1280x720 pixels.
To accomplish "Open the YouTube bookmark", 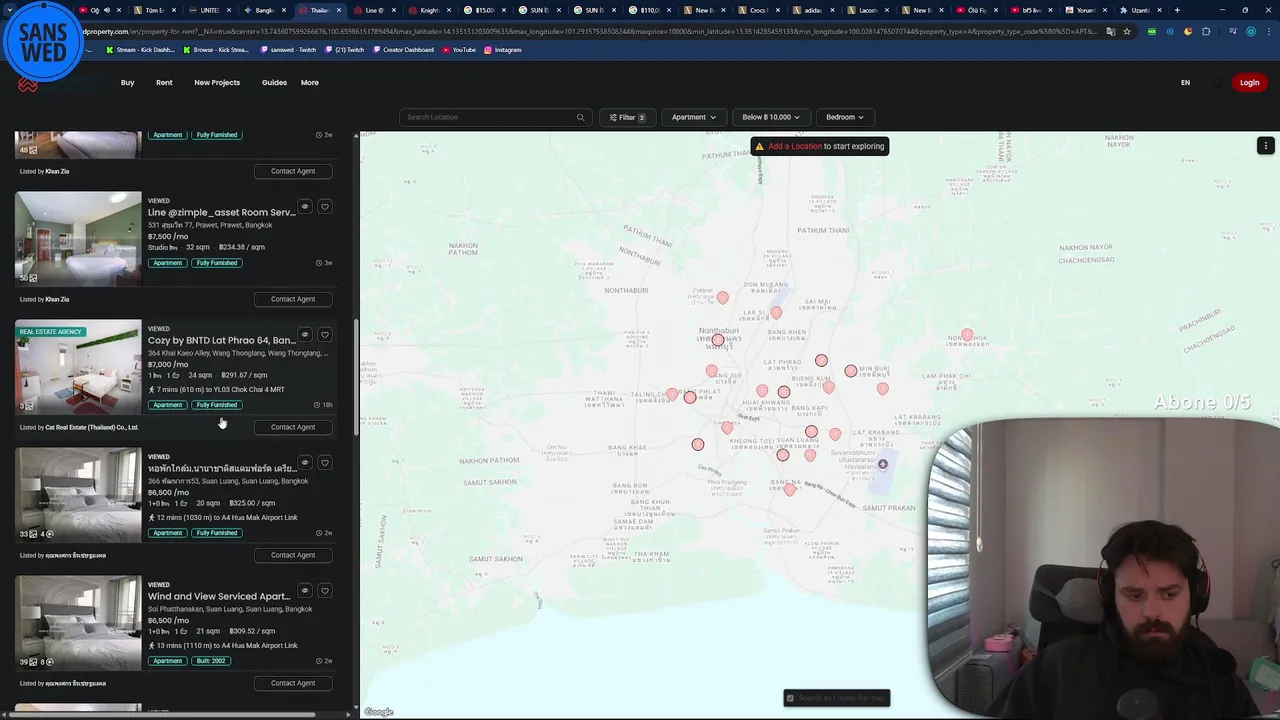I will click(x=459, y=50).
